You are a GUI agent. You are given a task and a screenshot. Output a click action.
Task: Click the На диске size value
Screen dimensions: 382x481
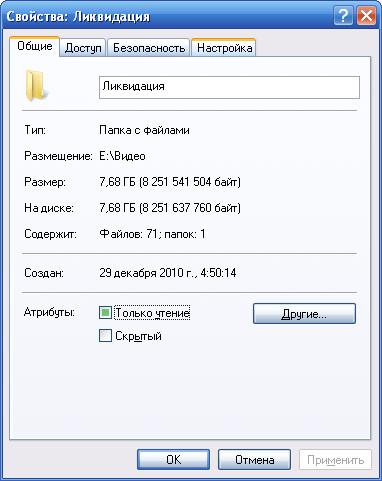pos(170,208)
